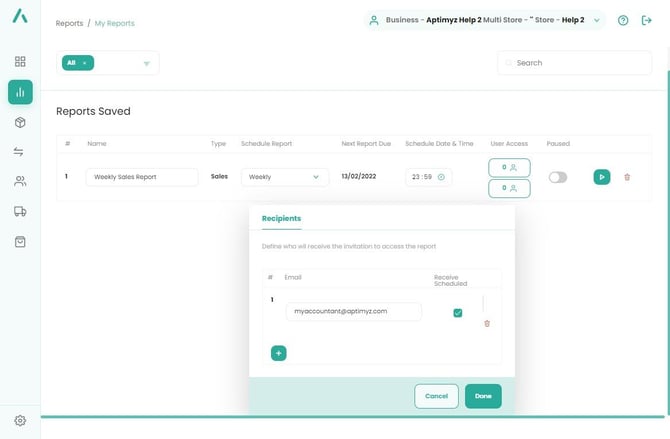The height and width of the screenshot is (439, 670).
Task: Click the help question mark icon
Action: (x=623, y=20)
